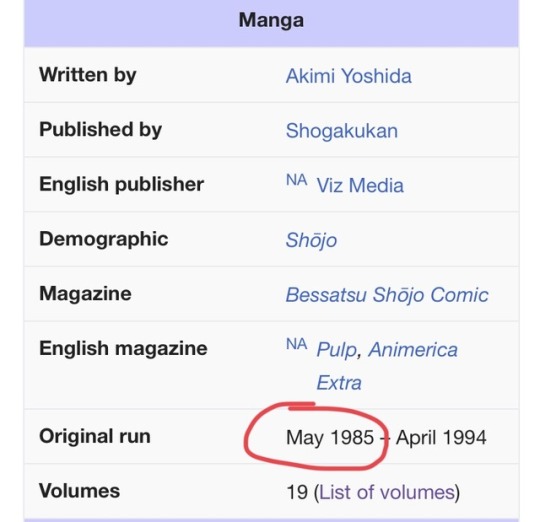Open the Akimi Yoshida author link

[349, 76]
